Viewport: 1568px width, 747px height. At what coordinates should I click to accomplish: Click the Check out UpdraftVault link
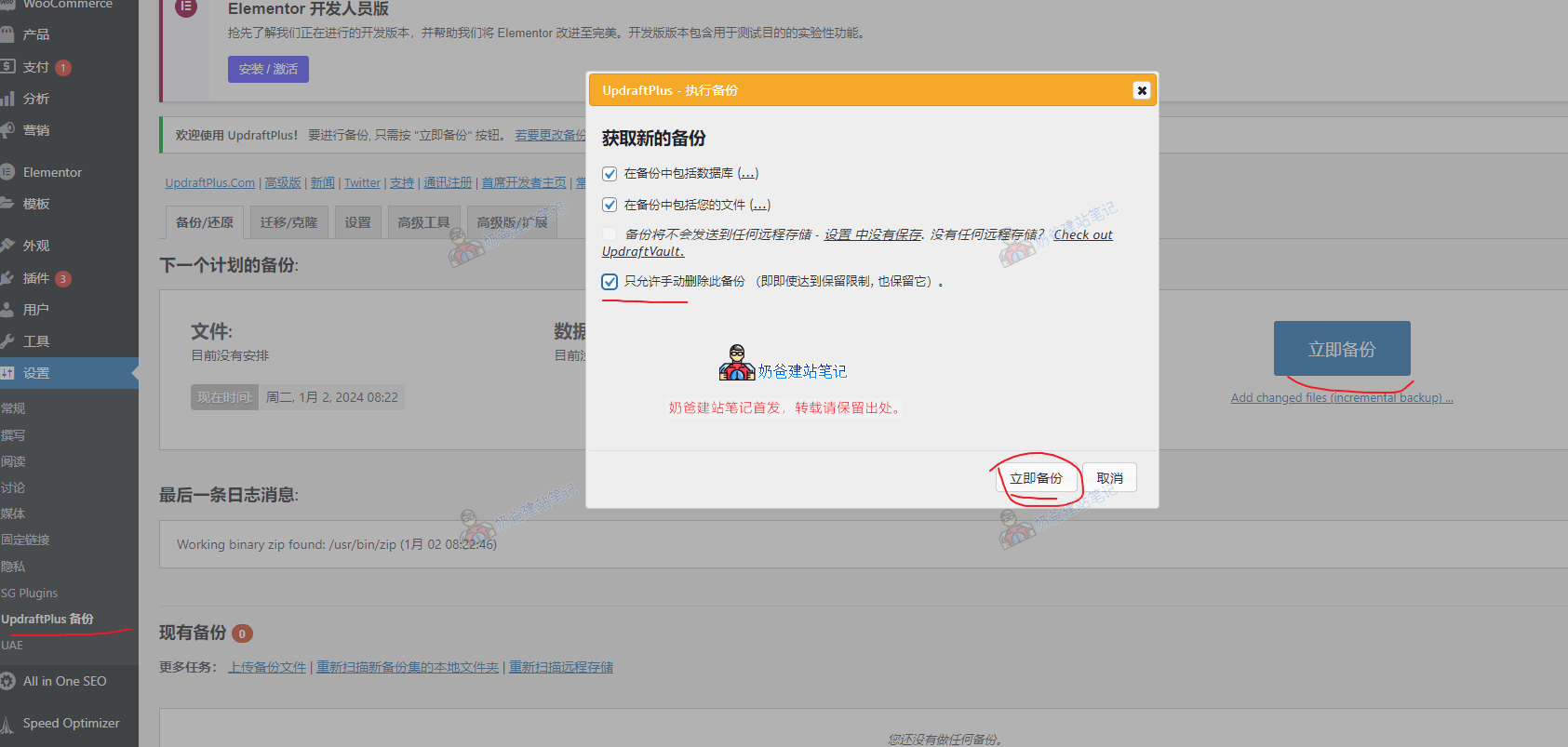(1083, 234)
